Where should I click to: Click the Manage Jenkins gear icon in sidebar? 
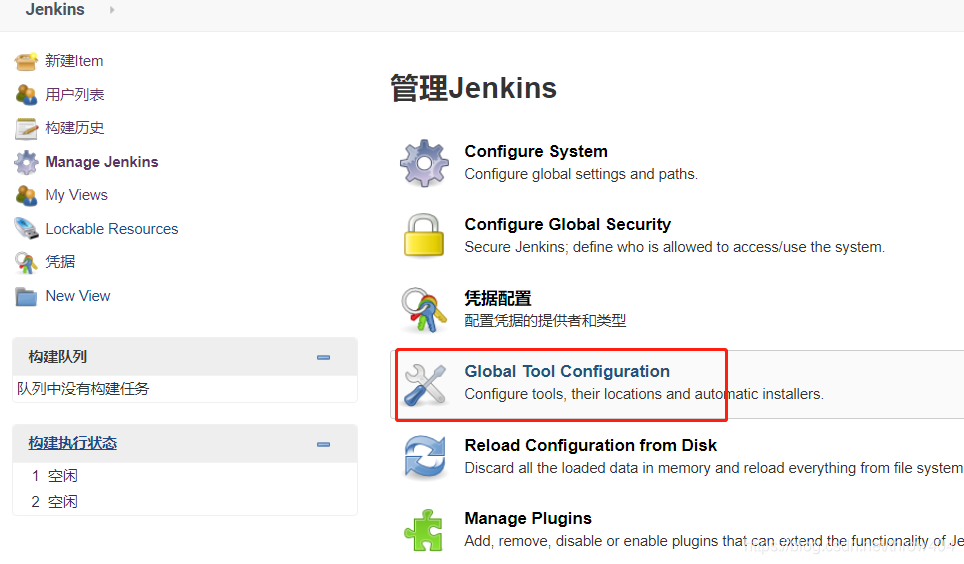coord(26,162)
